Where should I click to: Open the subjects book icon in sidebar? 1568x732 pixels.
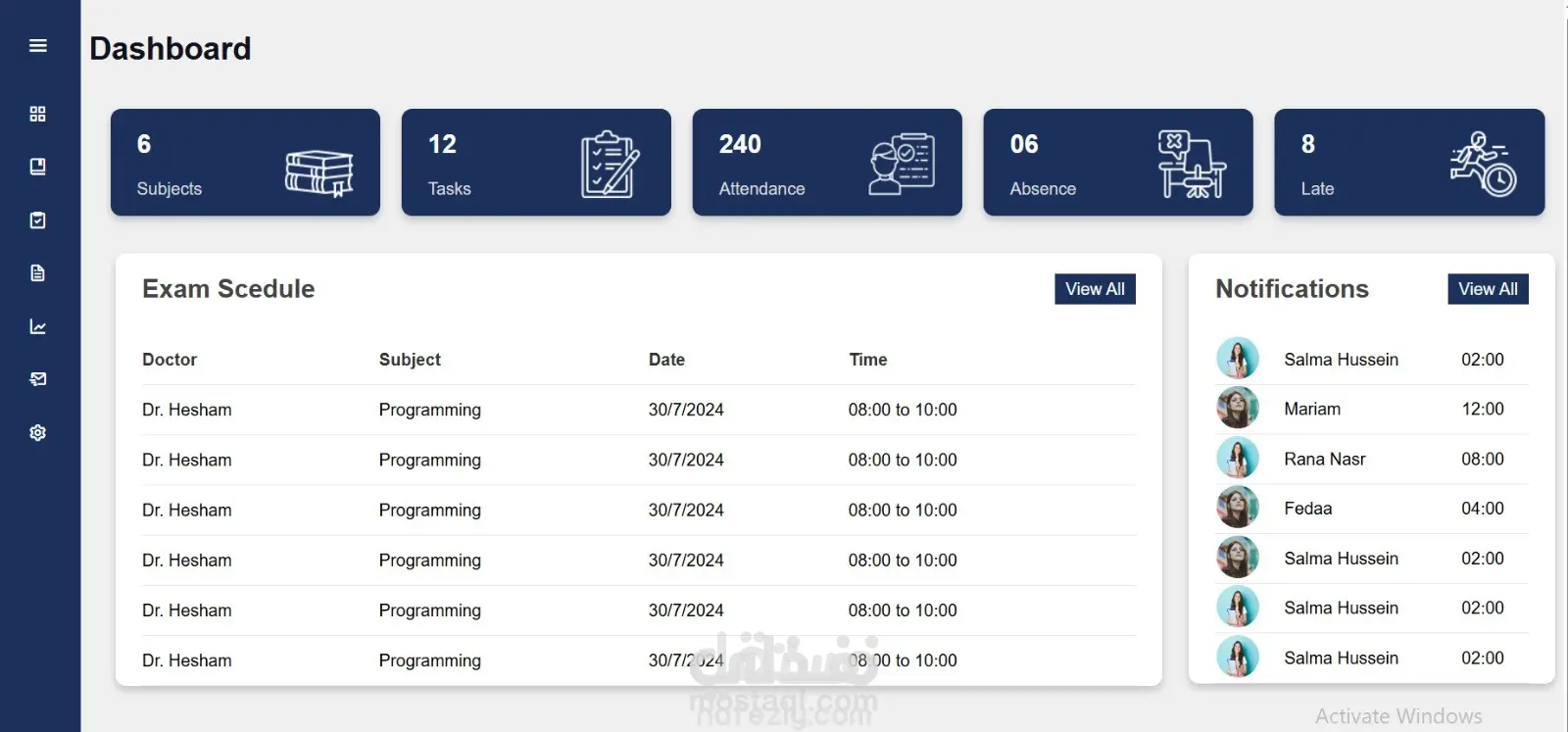click(x=38, y=167)
